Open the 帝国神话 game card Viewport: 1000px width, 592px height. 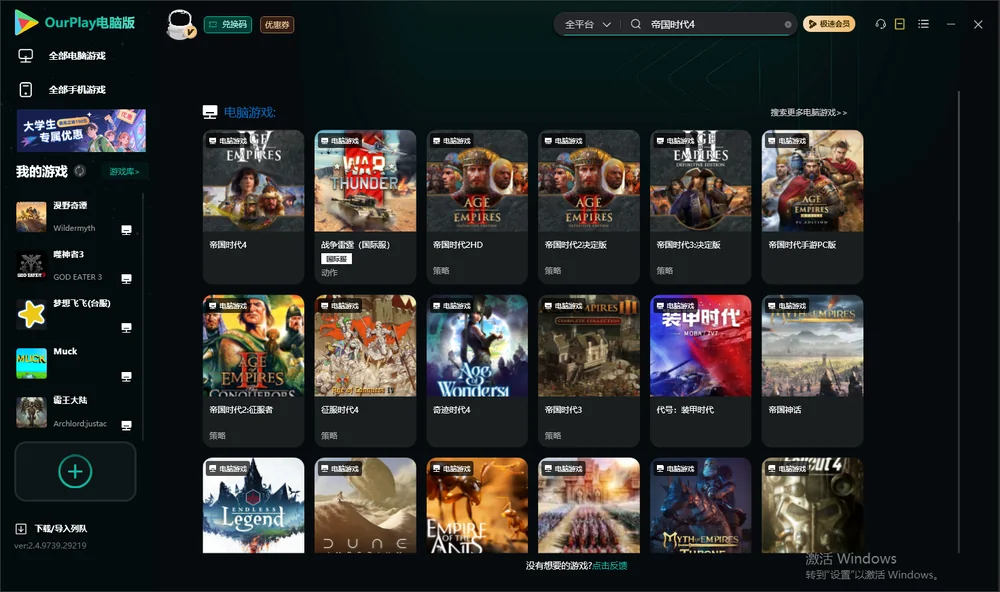tap(812, 371)
